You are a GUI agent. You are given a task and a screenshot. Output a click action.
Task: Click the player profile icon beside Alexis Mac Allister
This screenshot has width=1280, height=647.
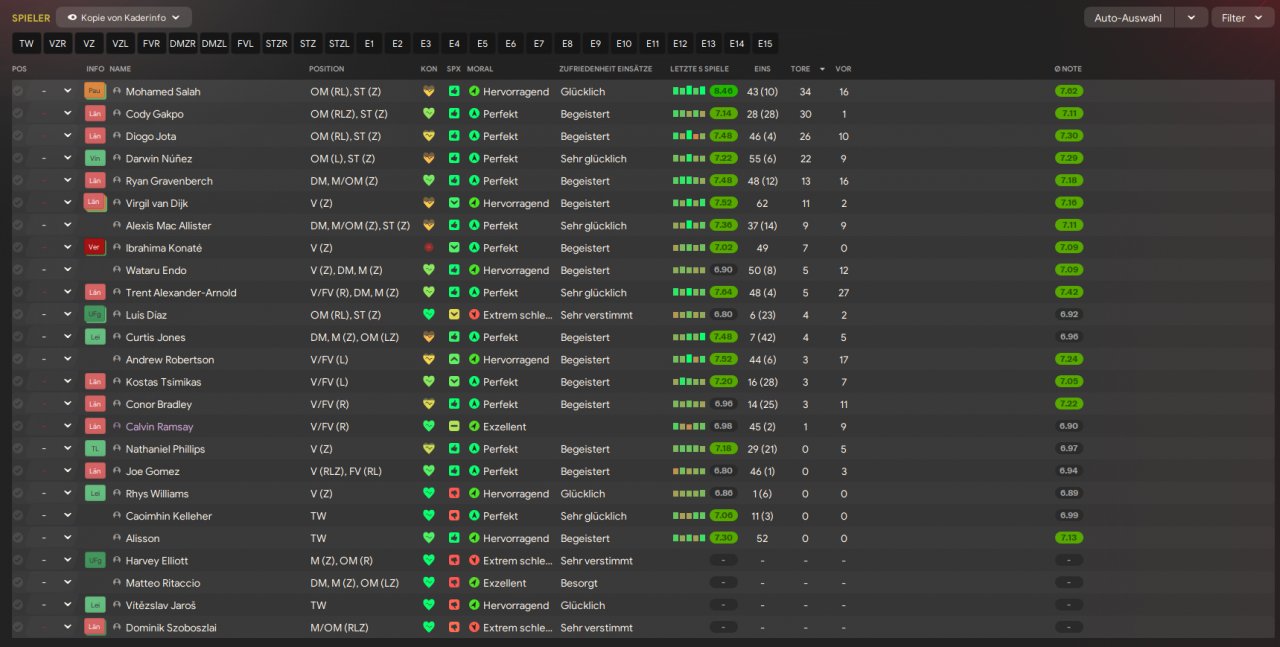(117, 226)
